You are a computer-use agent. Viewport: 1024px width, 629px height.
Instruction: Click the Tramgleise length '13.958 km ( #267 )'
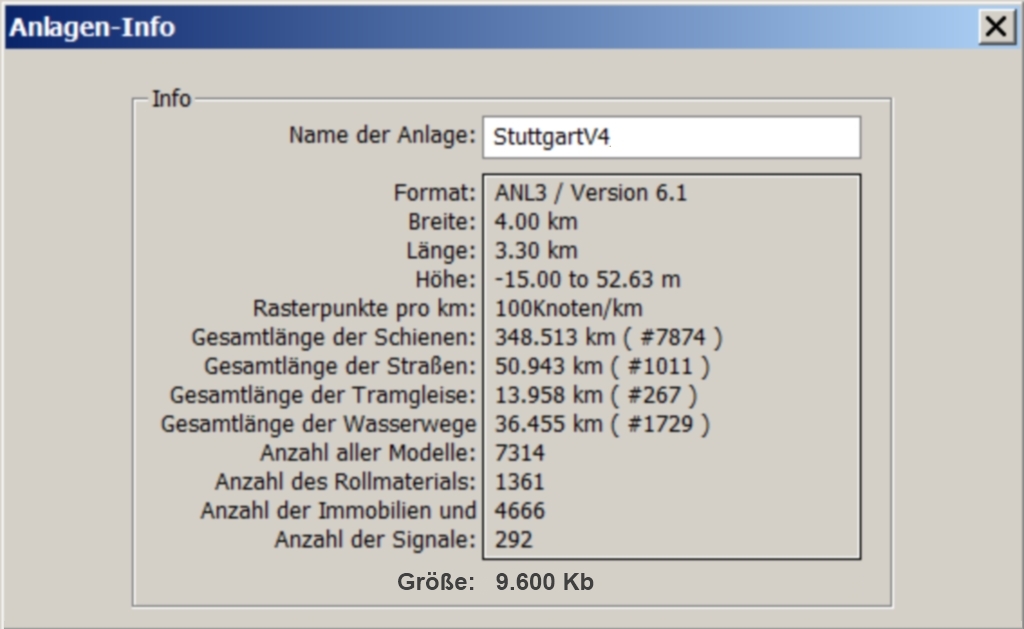pyautogui.click(x=596, y=395)
